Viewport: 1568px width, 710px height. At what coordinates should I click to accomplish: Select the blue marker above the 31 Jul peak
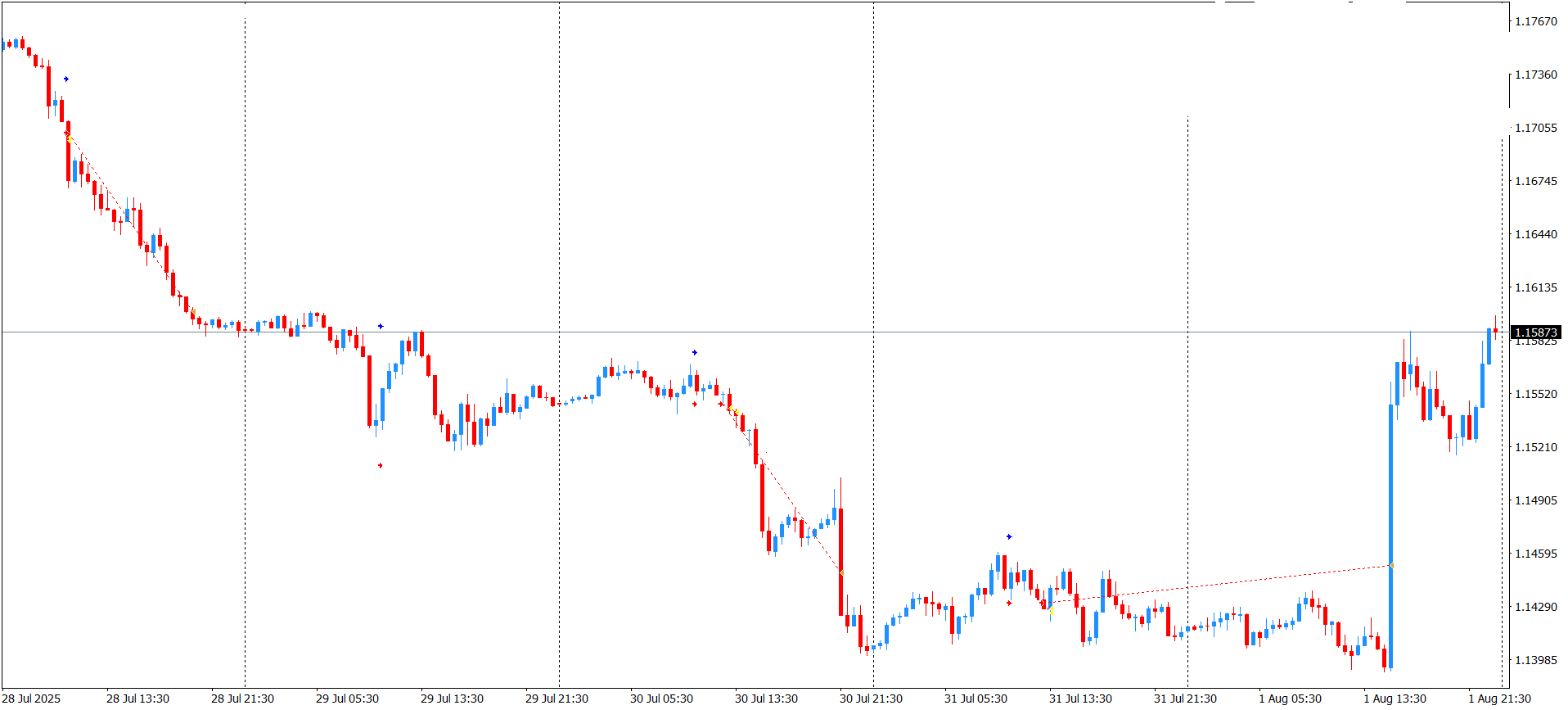[1009, 537]
